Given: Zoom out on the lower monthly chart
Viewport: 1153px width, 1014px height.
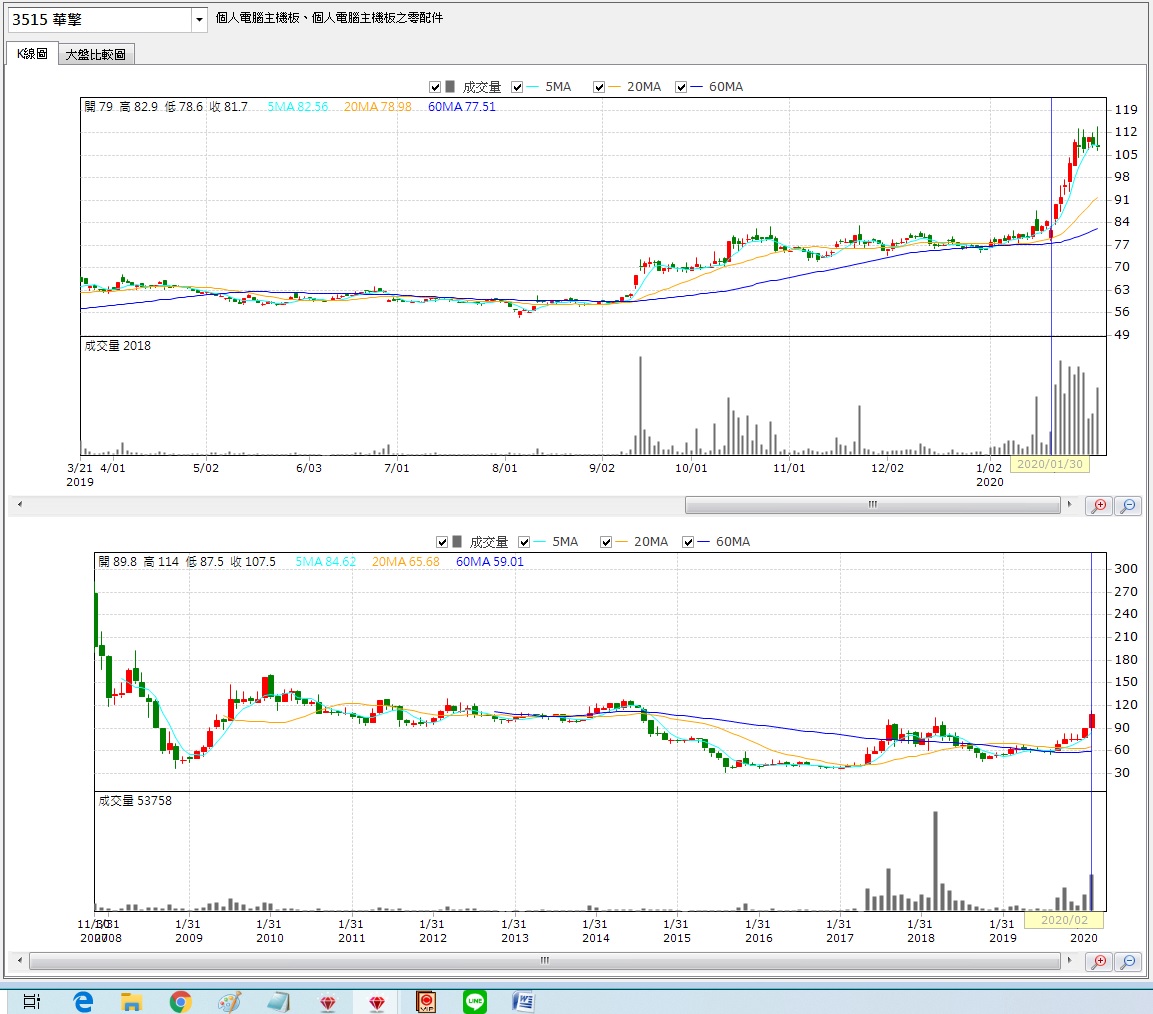Looking at the screenshot, I should (x=1127, y=961).
